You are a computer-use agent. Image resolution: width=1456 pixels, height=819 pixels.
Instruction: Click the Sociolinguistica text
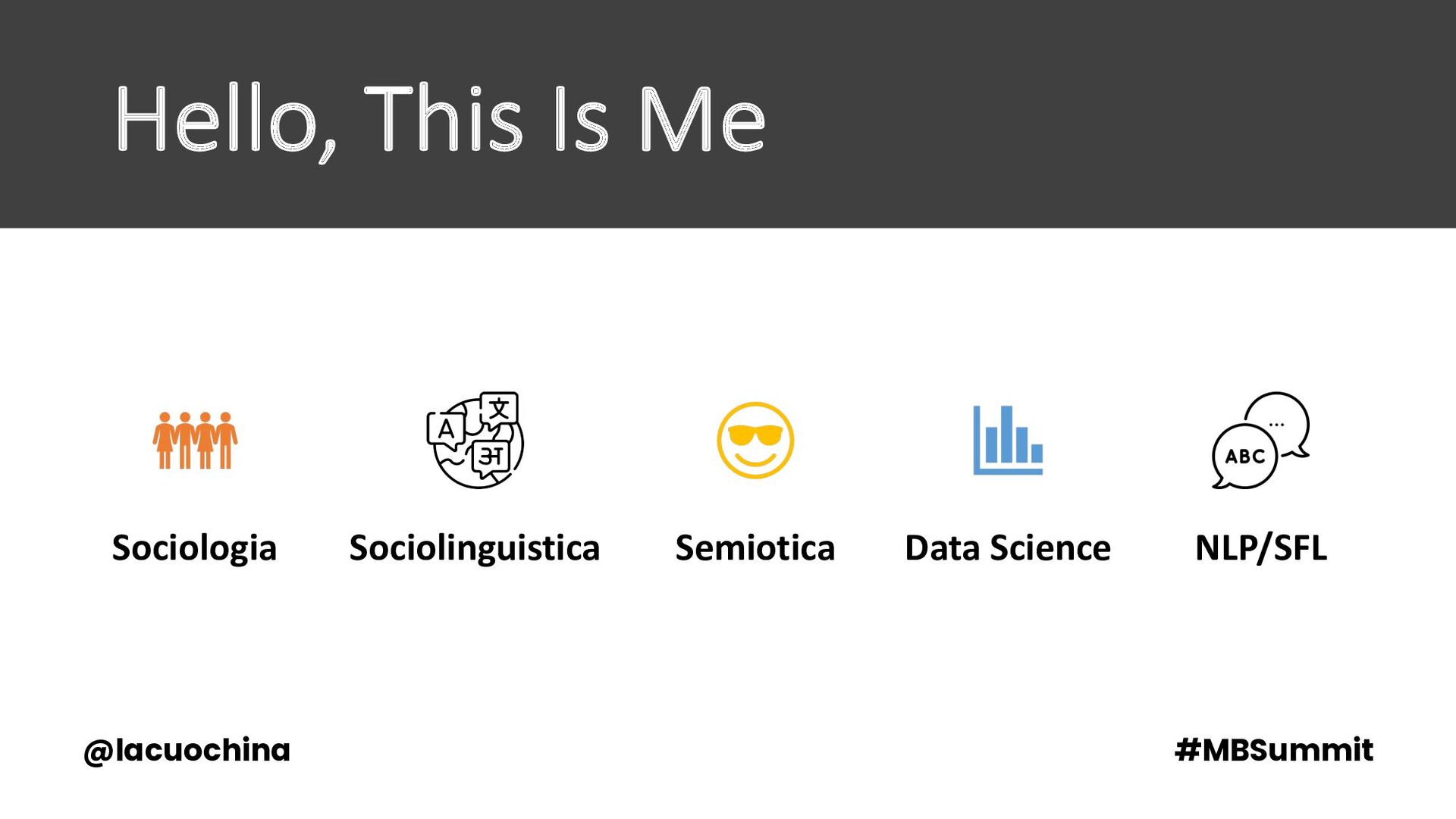click(475, 548)
